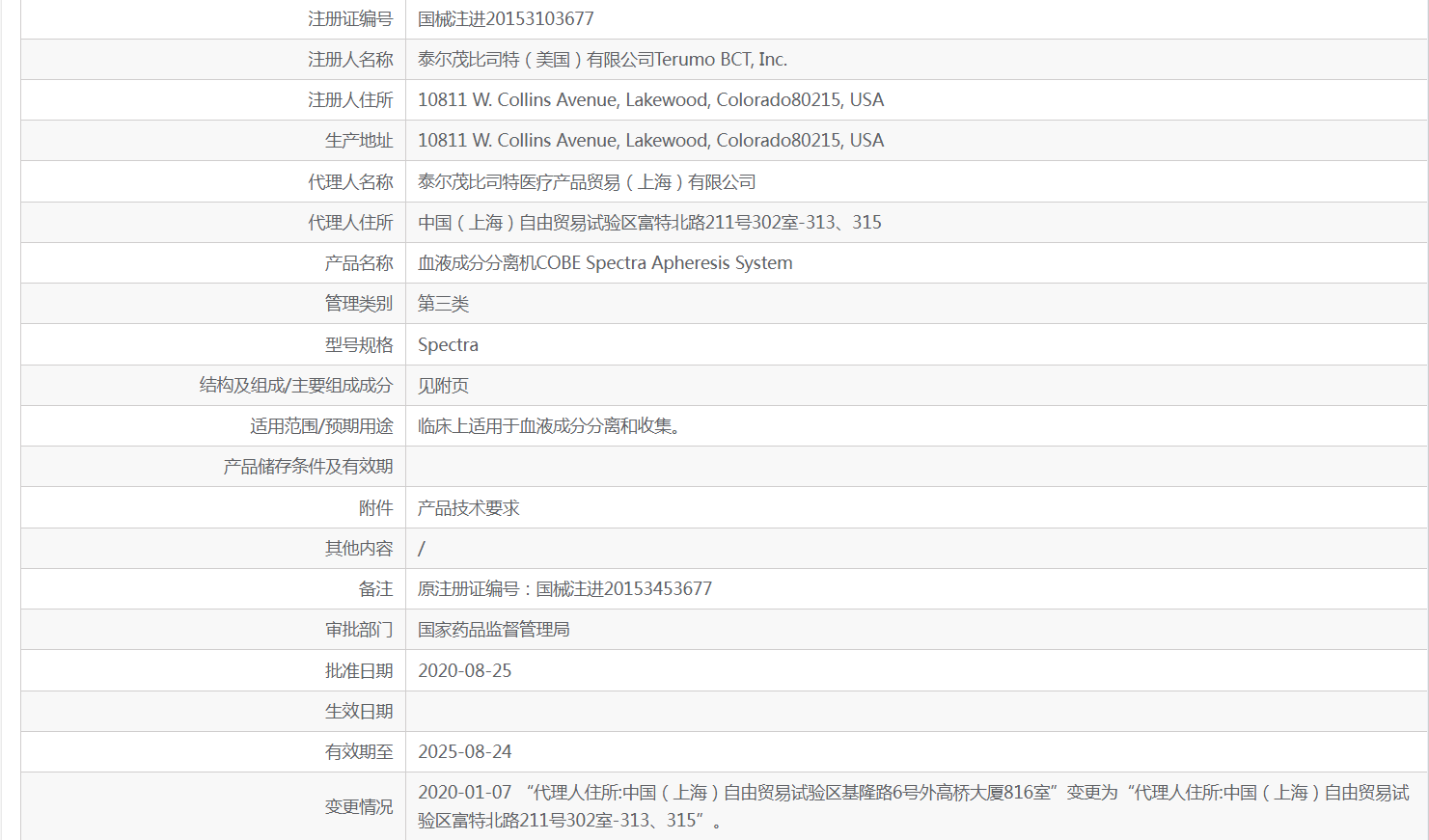The height and width of the screenshot is (840, 1429).
Task: Select the text 临床上适用于血液成分分离和收集。
Action: [552, 425]
